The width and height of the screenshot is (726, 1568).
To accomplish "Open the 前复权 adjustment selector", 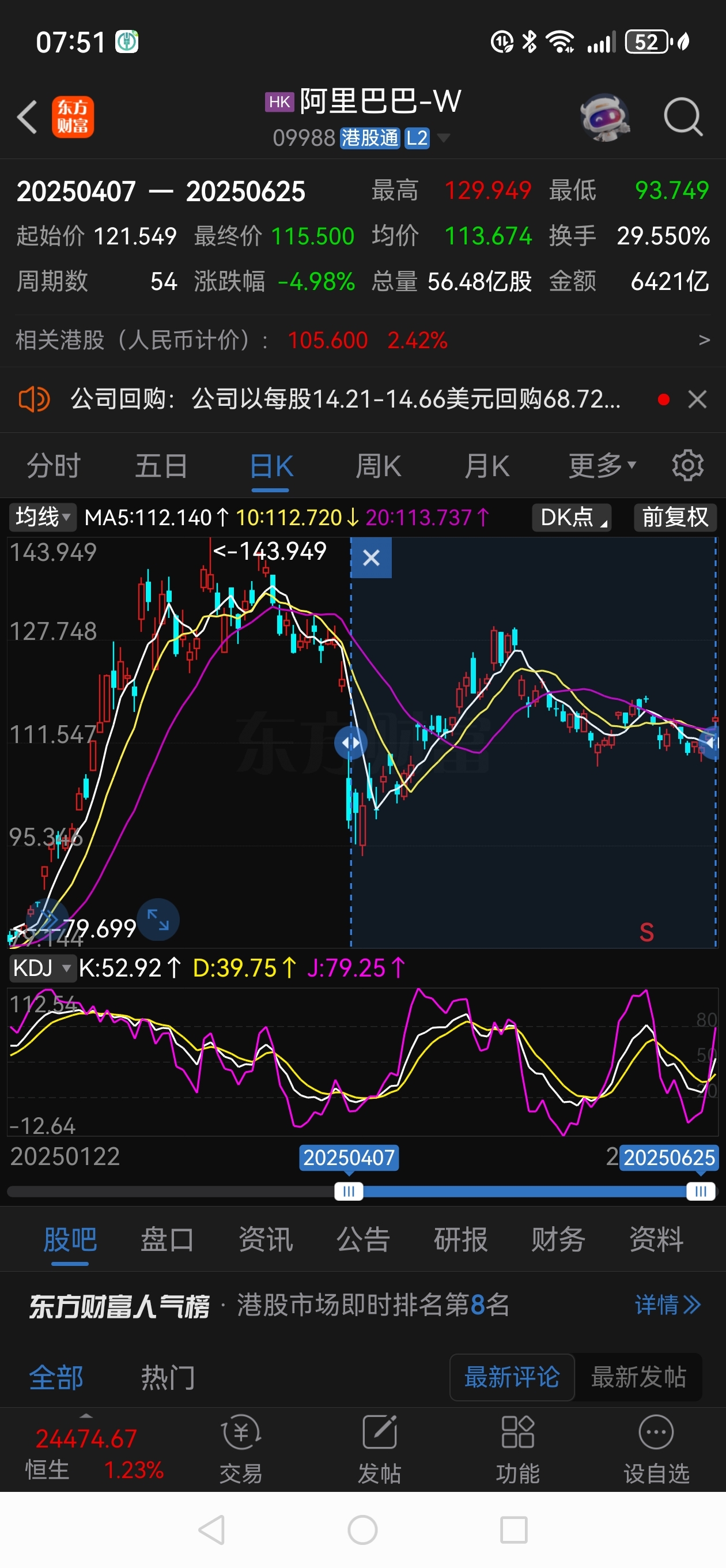I will tap(675, 518).
